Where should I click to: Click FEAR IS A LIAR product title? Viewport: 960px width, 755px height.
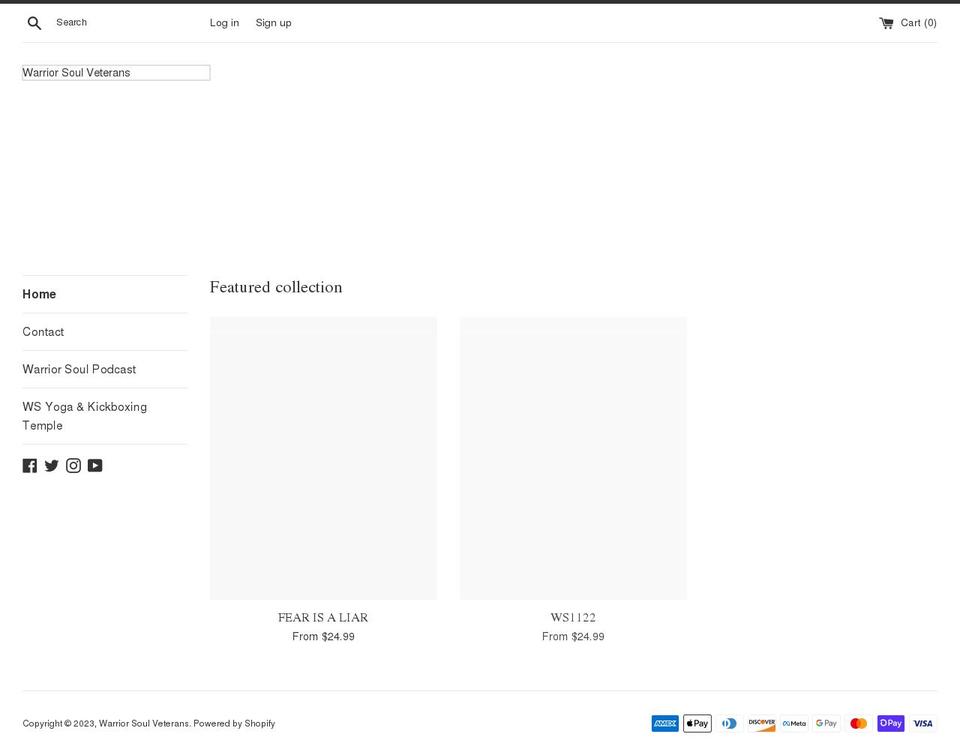pos(323,617)
